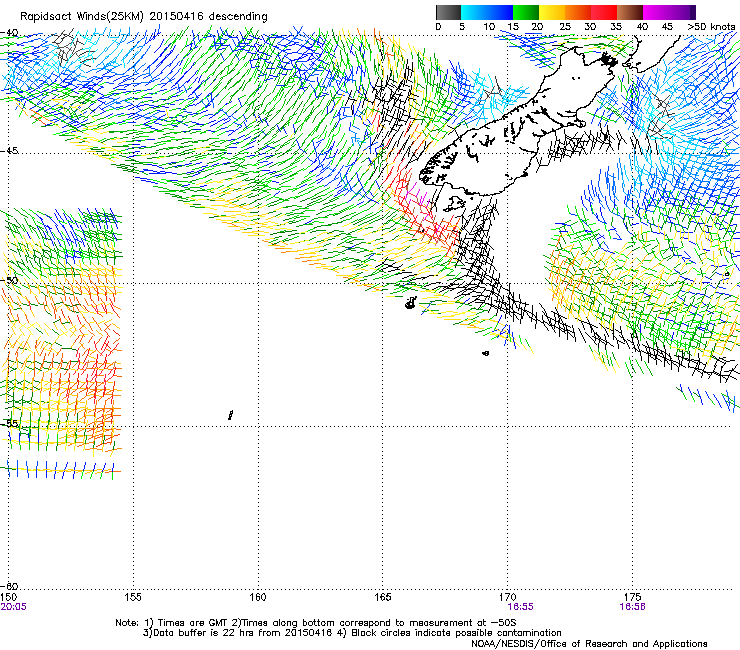Click the '25' legend scale label
740x650 pixels.
pyautogui.click(x=565, y=26)
